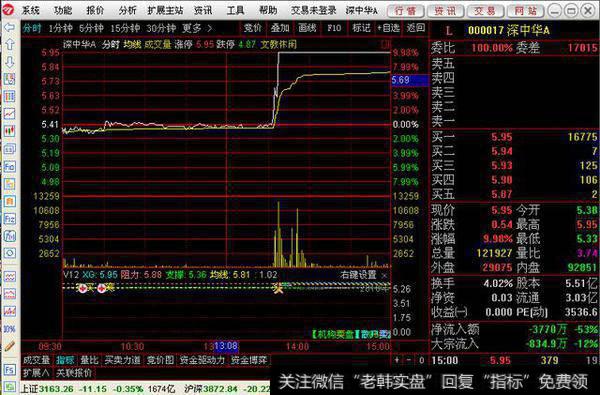Click the 关联报价 tab at bottom
600x395 pixels.
point(74,373)
